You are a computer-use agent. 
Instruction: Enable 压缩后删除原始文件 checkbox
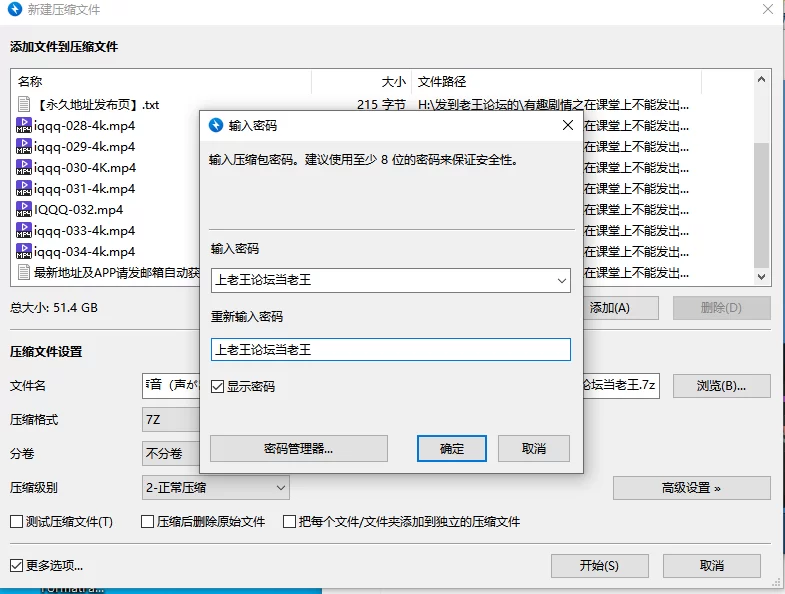tap(147, 522)
